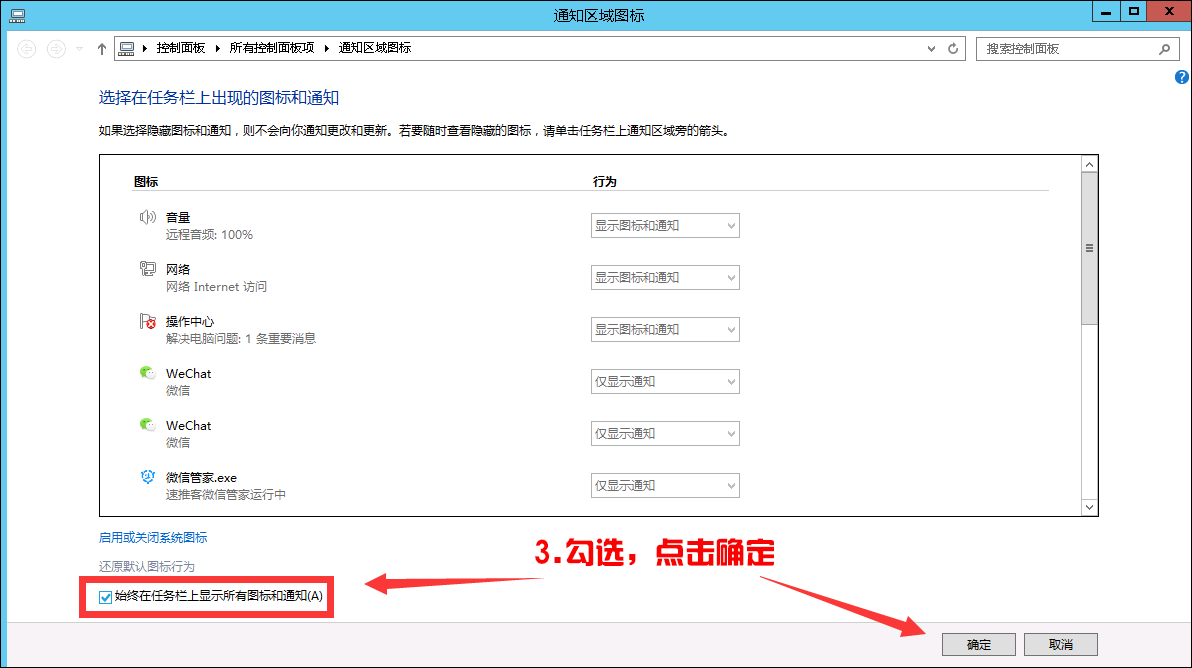
Task: Click the search magnifier icon
Action: coord(1163,47)
